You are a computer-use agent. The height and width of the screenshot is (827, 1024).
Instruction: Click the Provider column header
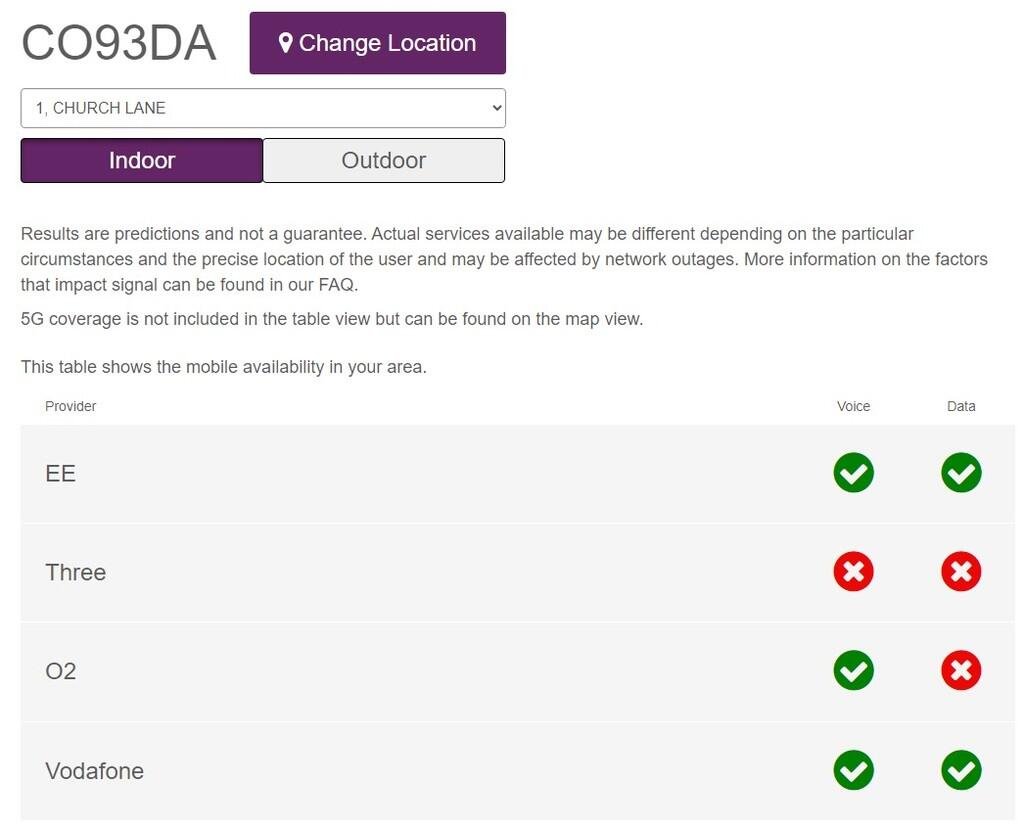71,406
